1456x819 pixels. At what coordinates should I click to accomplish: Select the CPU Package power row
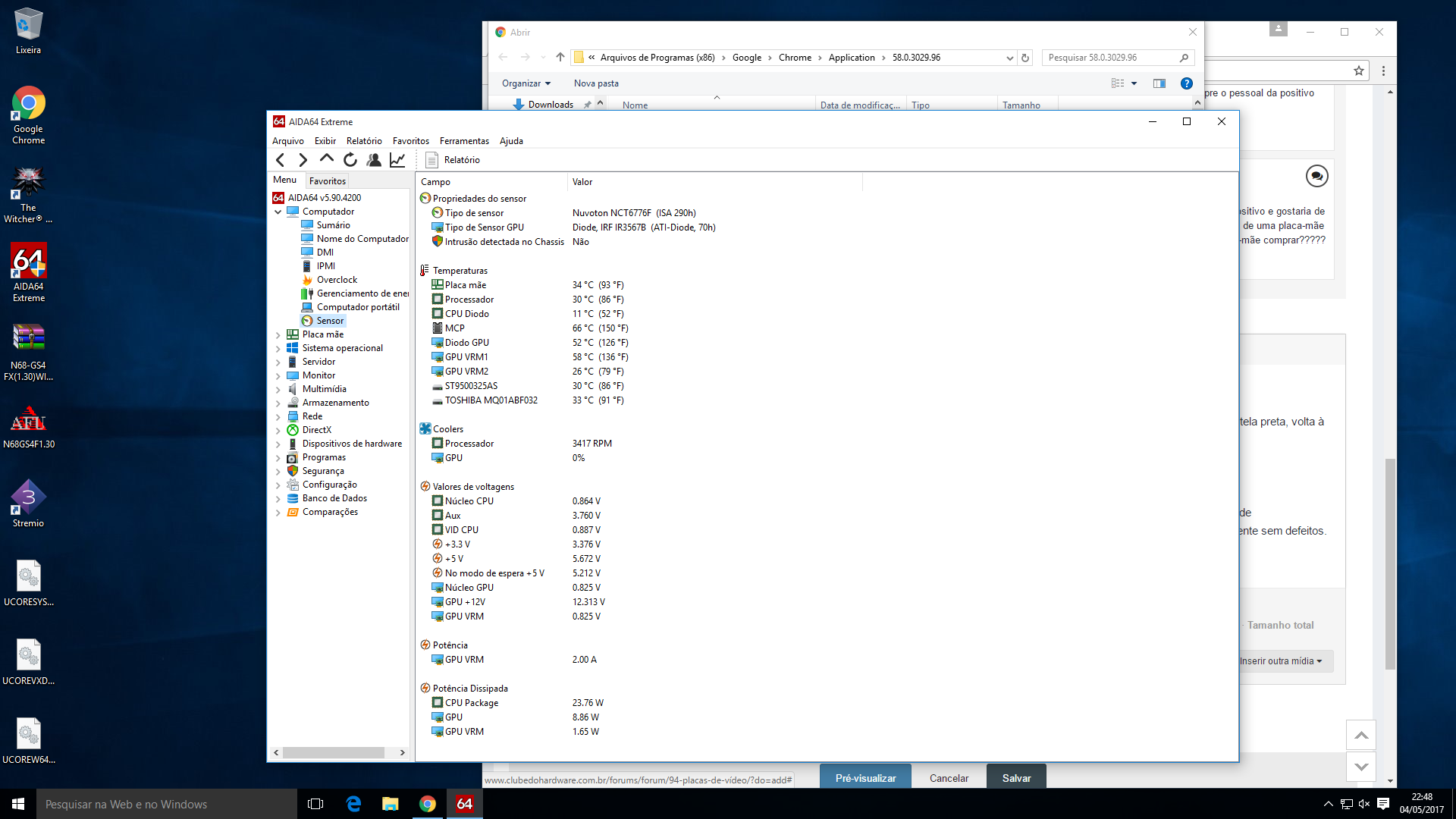click(518, 703)
